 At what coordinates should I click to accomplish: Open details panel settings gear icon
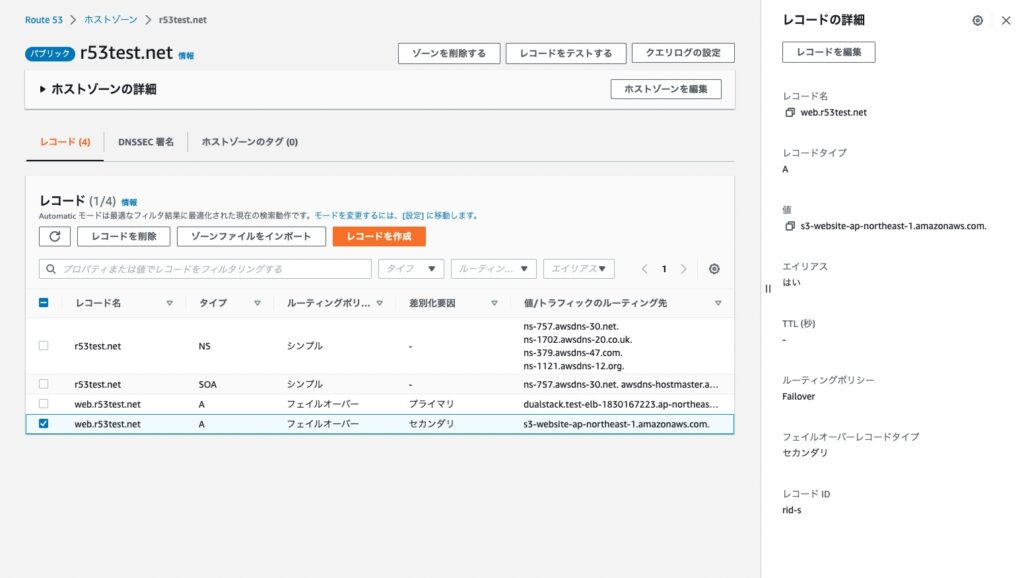coord(977,20)
